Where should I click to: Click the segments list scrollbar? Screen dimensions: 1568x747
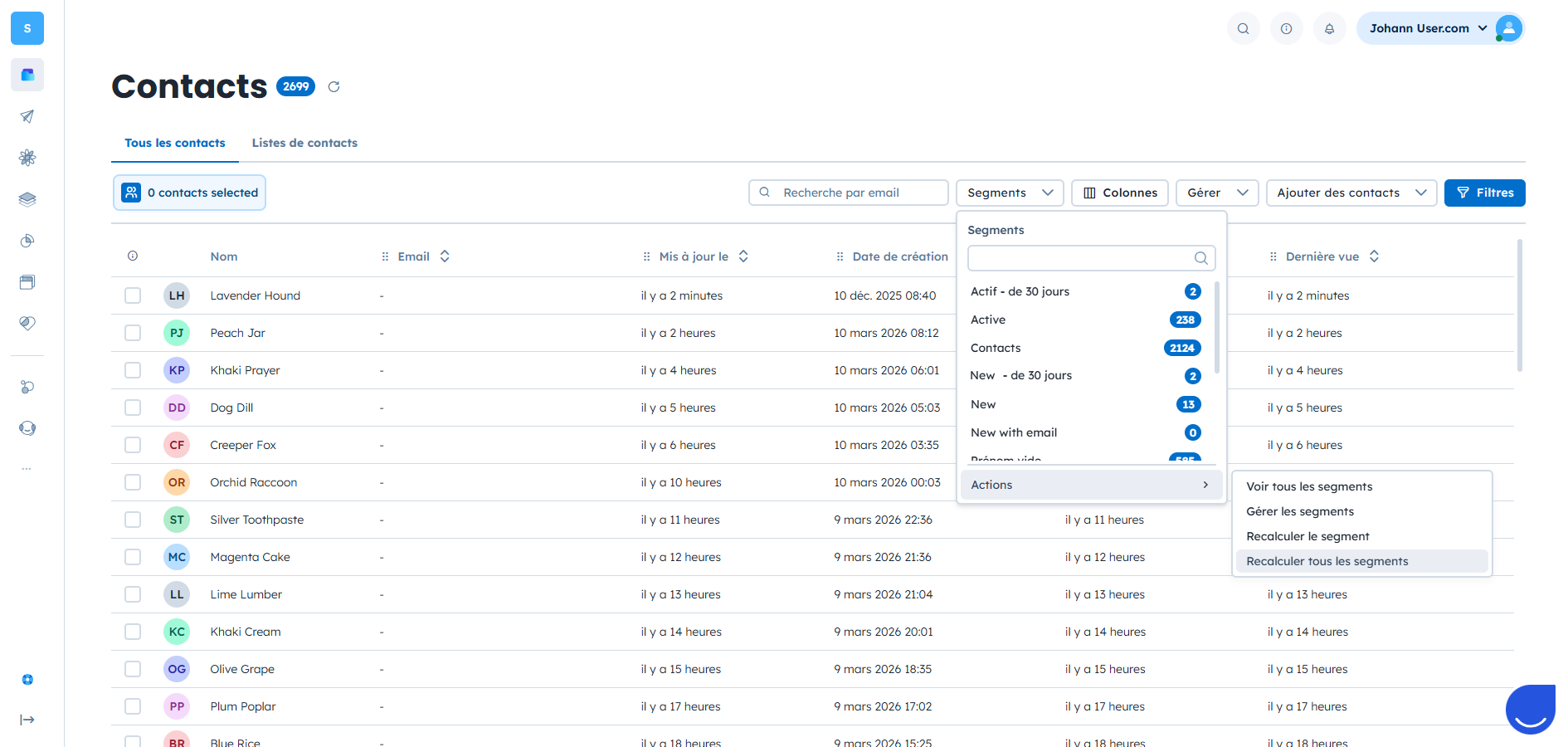coord(1217,328)
